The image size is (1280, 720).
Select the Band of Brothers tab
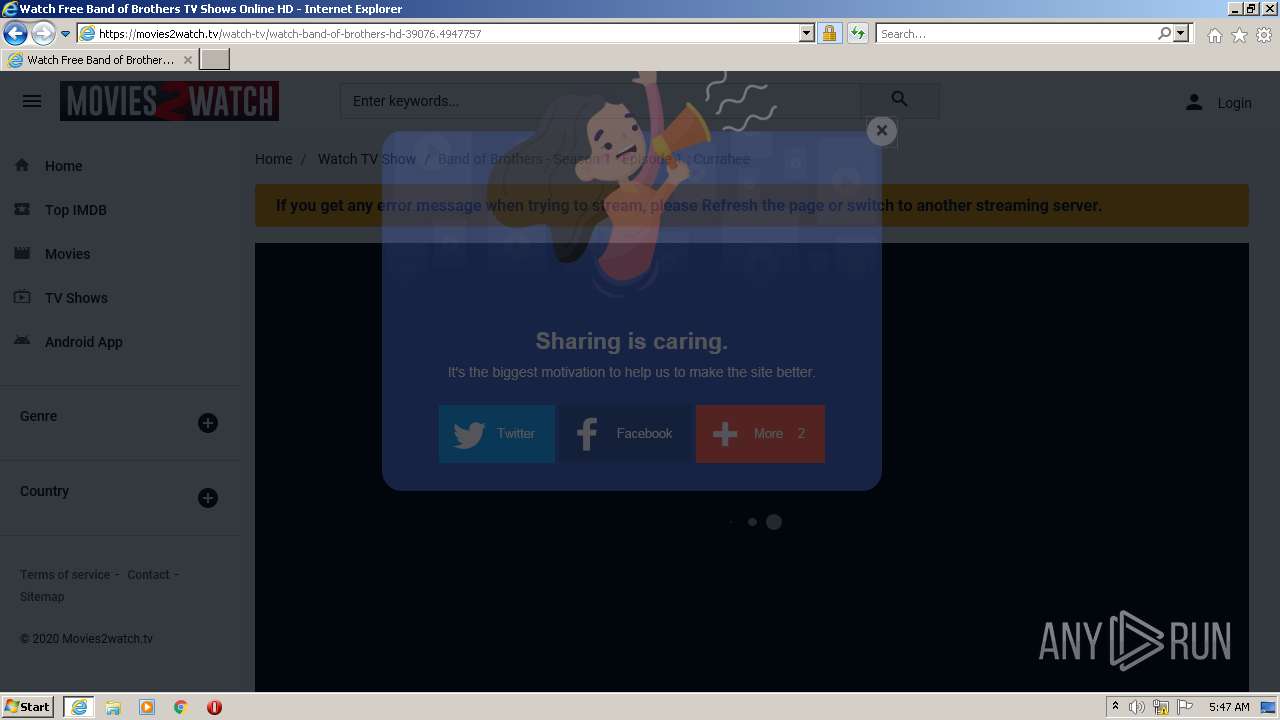(x=100, y=60)
